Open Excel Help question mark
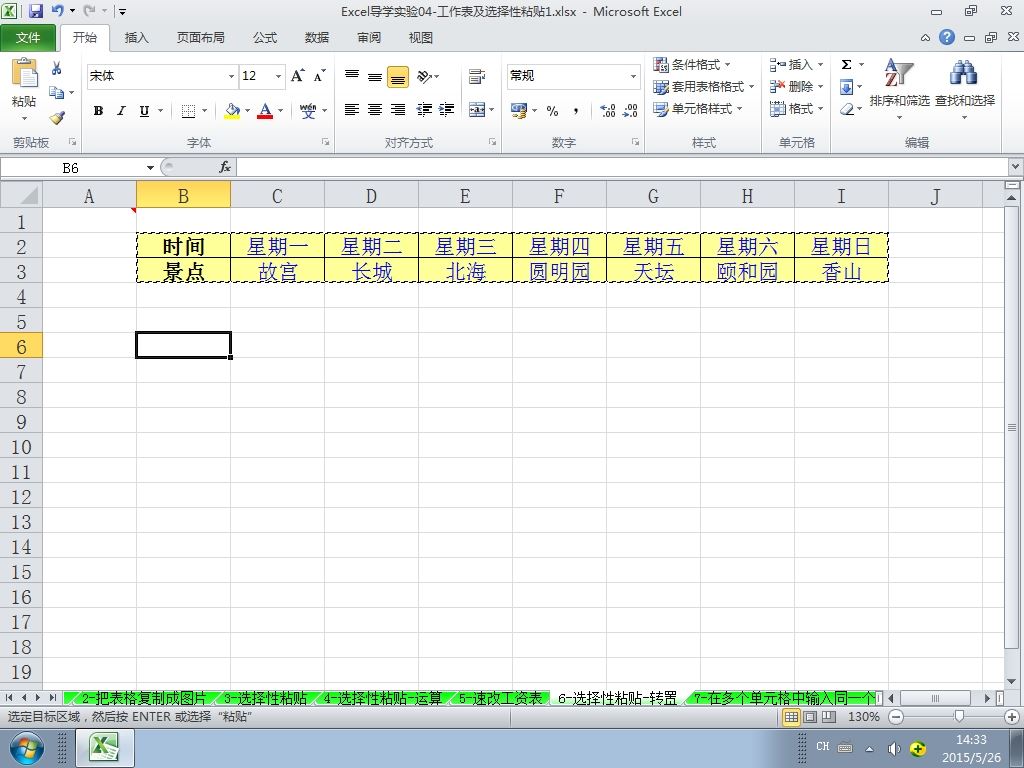 point(947,37)
